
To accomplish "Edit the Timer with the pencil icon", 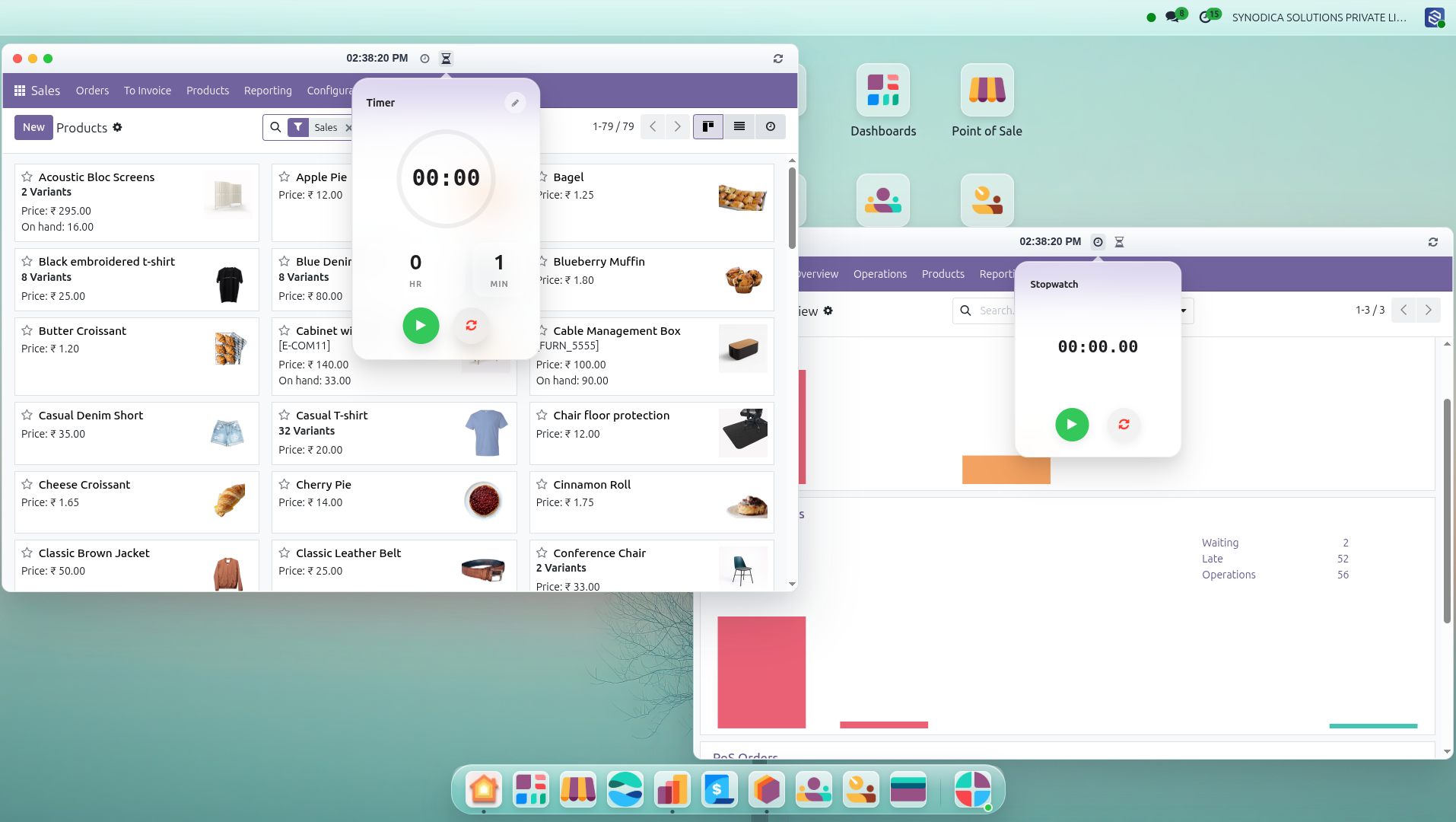I will (515, 103).
